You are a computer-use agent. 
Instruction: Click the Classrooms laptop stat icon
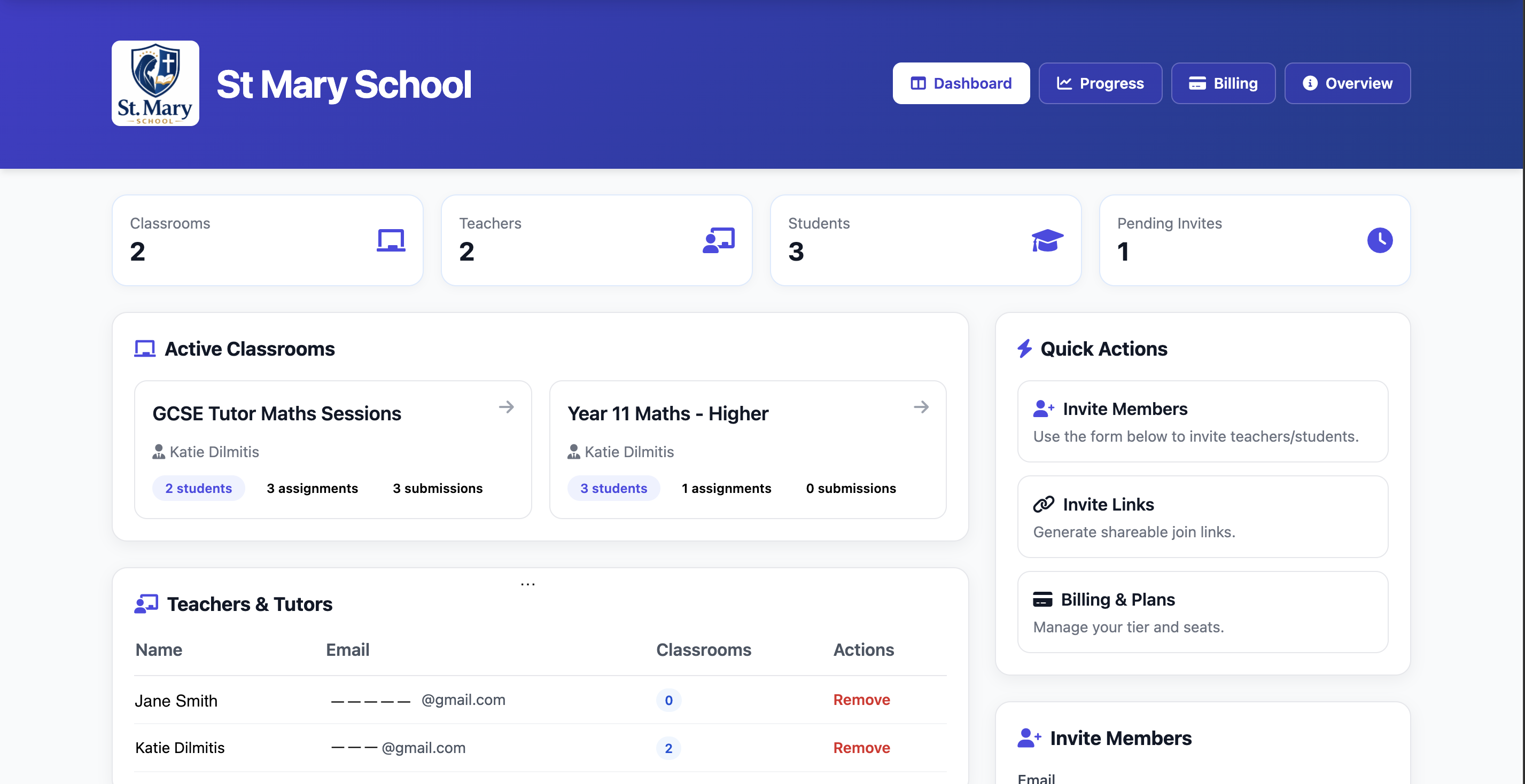tap(391, 240)
